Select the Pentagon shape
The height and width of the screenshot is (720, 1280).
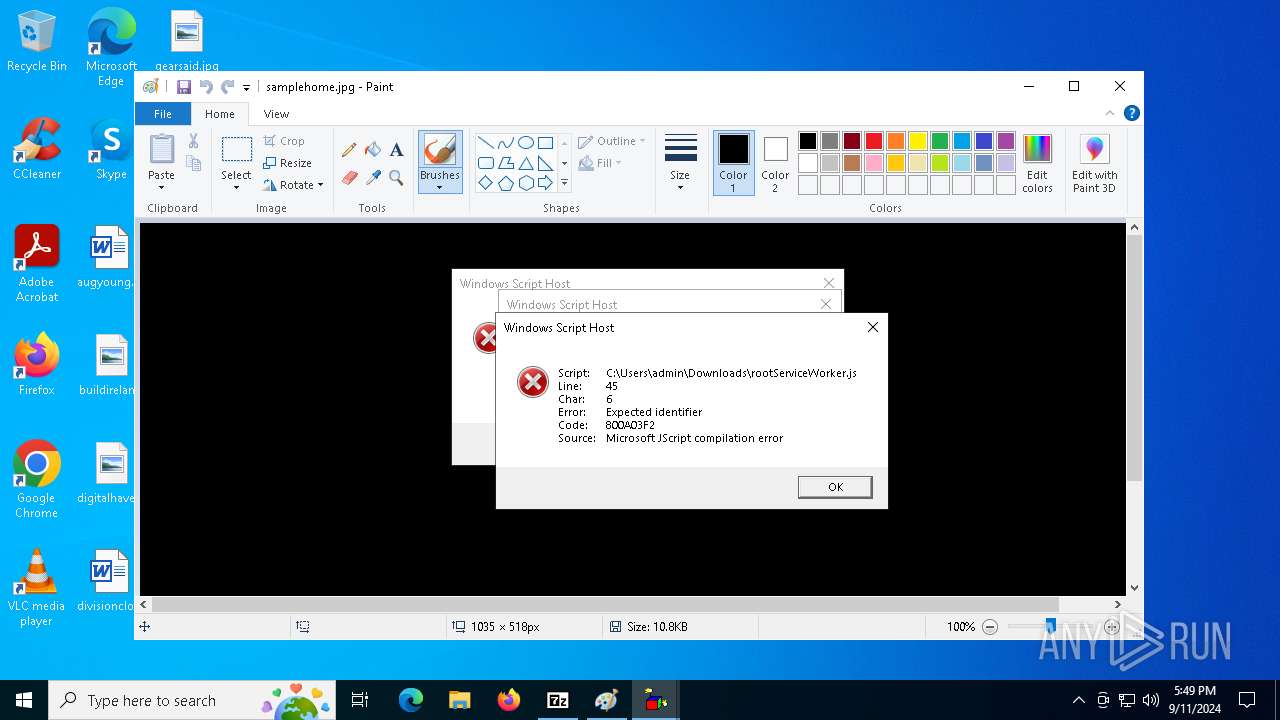505,183
